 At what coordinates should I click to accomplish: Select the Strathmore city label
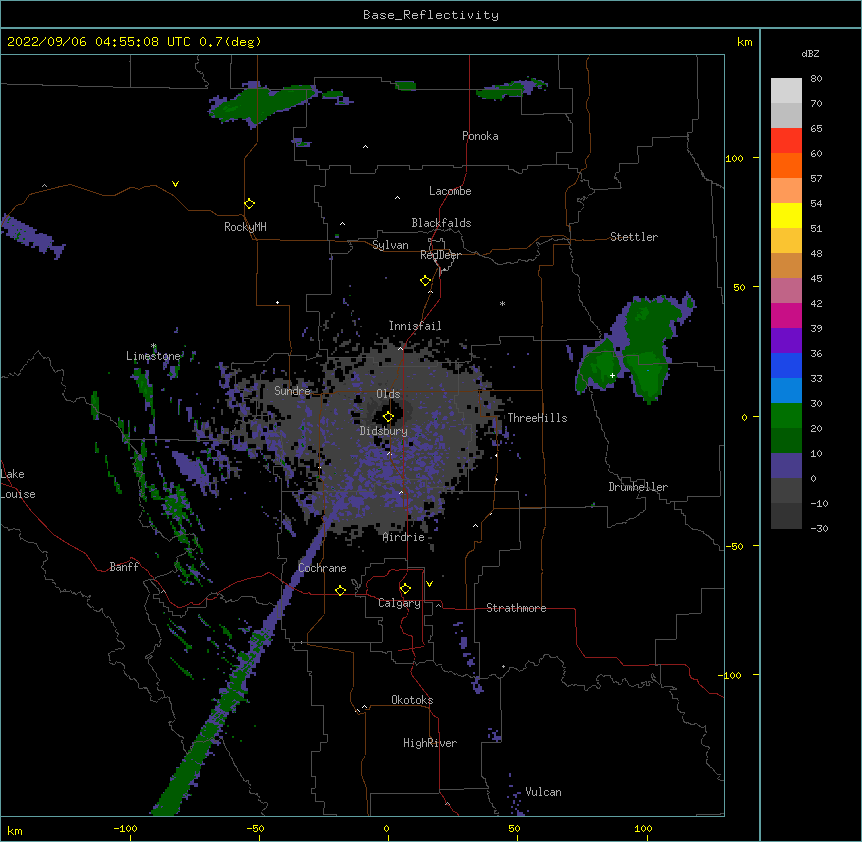(x=516, y=608)
